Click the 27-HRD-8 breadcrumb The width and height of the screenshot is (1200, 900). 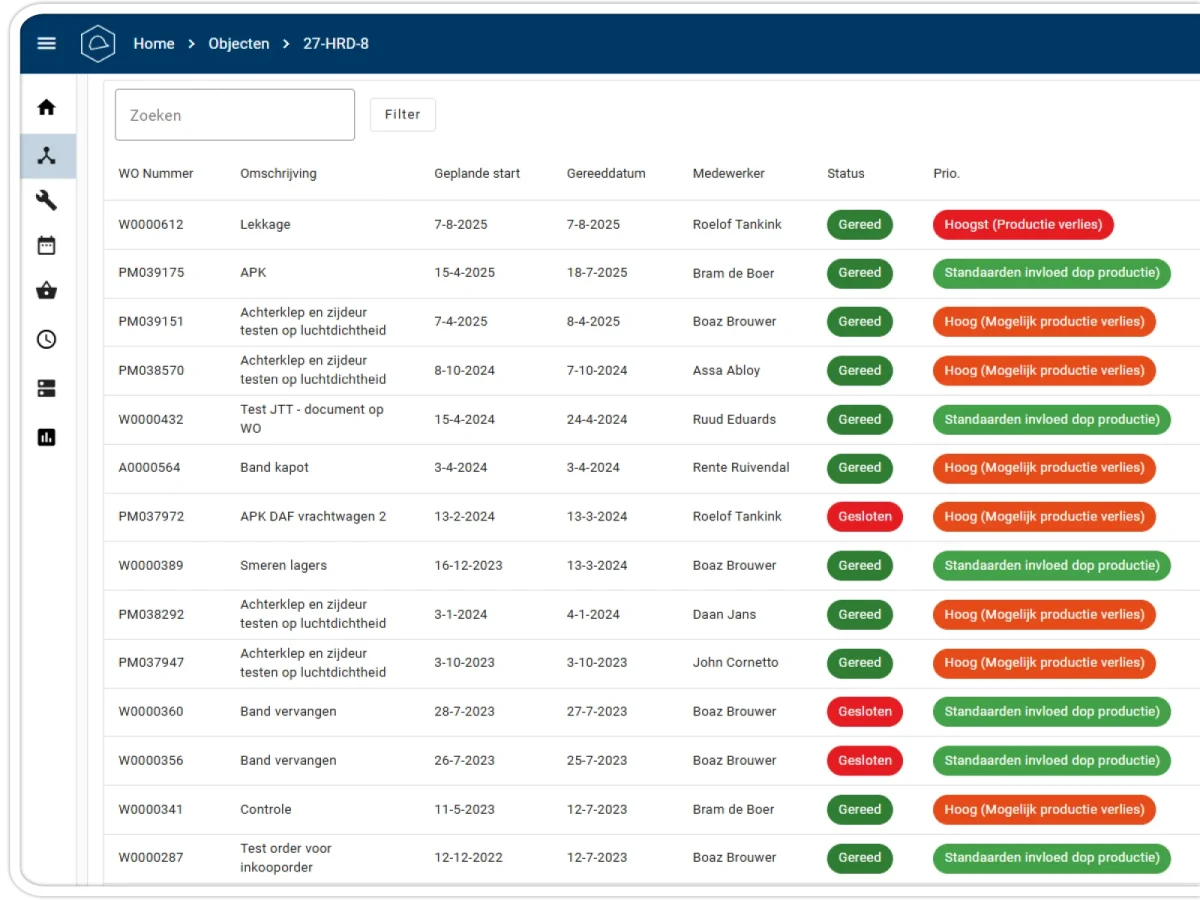point(336,44)
